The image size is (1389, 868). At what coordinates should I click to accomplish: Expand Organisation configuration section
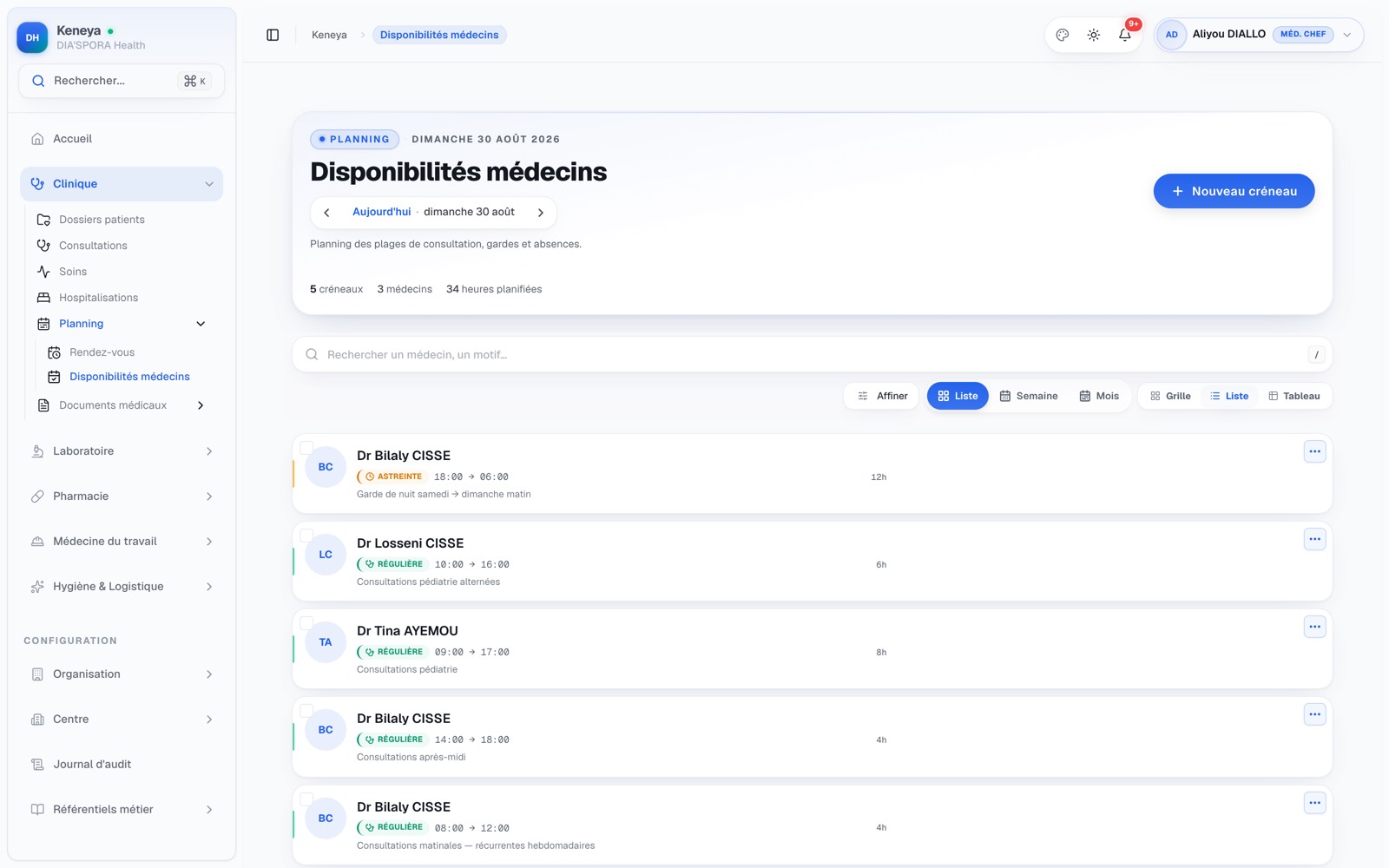[x=122, y=674]
